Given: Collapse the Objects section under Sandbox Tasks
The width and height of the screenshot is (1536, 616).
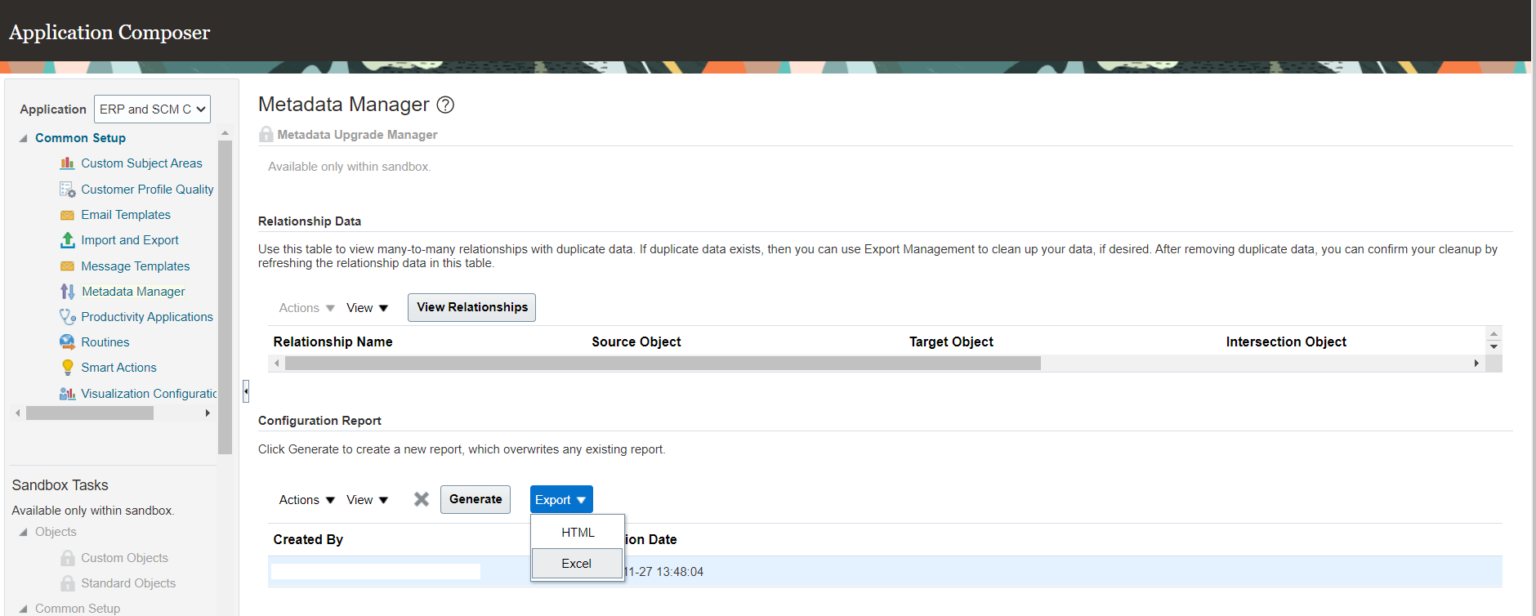Looking at the screenshot, I should pyautogui.click(x=24, y=532).
